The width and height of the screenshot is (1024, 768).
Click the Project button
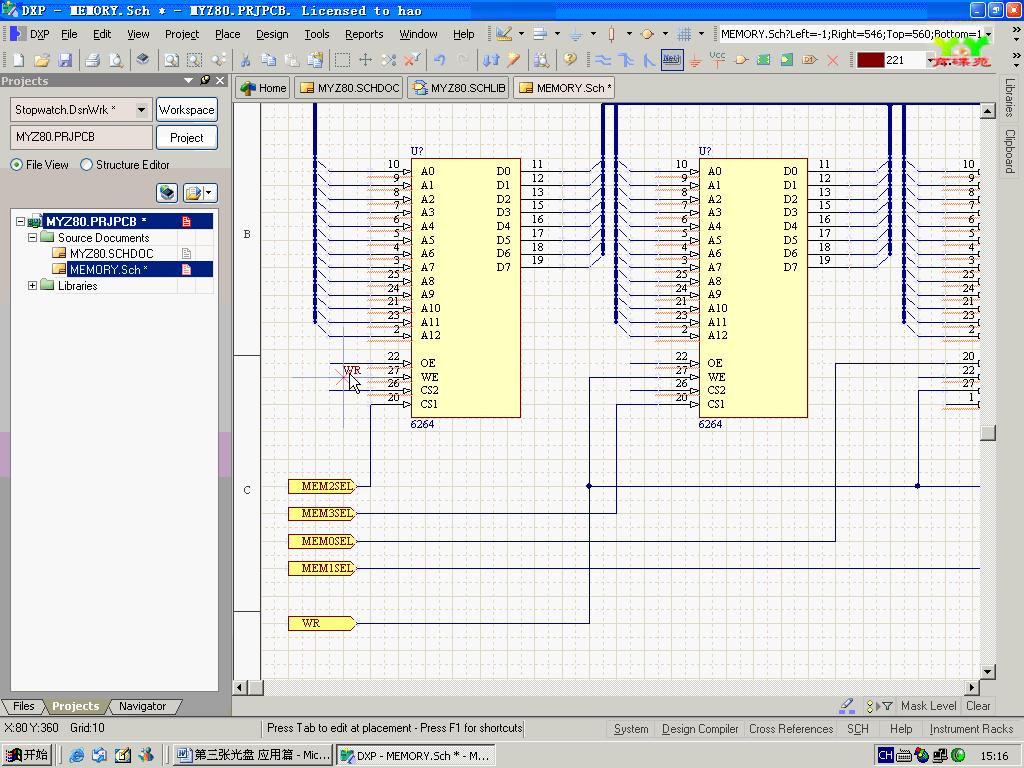click(x=187, y=138)
